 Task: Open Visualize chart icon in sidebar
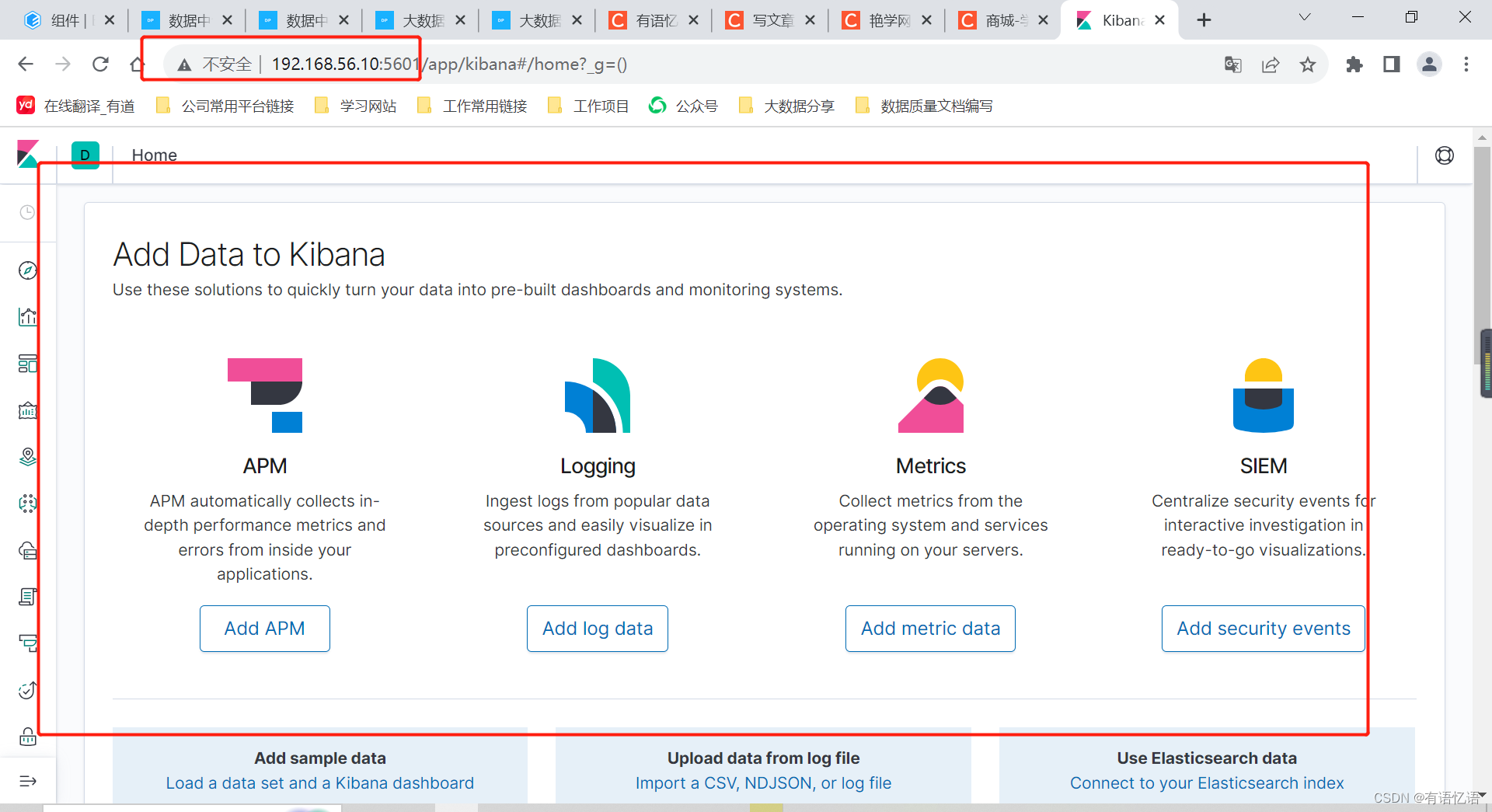tap(27, 317)
